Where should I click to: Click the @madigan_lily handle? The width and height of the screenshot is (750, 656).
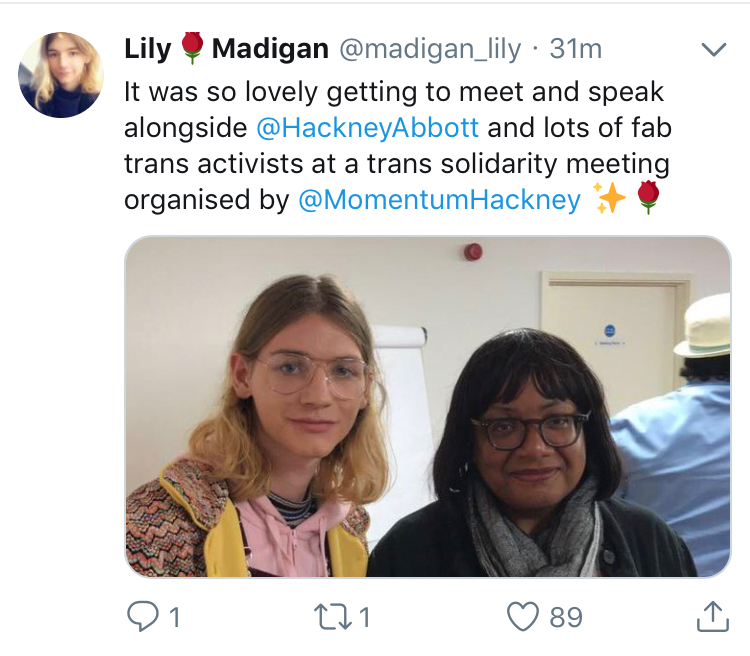tap(430, 49)
